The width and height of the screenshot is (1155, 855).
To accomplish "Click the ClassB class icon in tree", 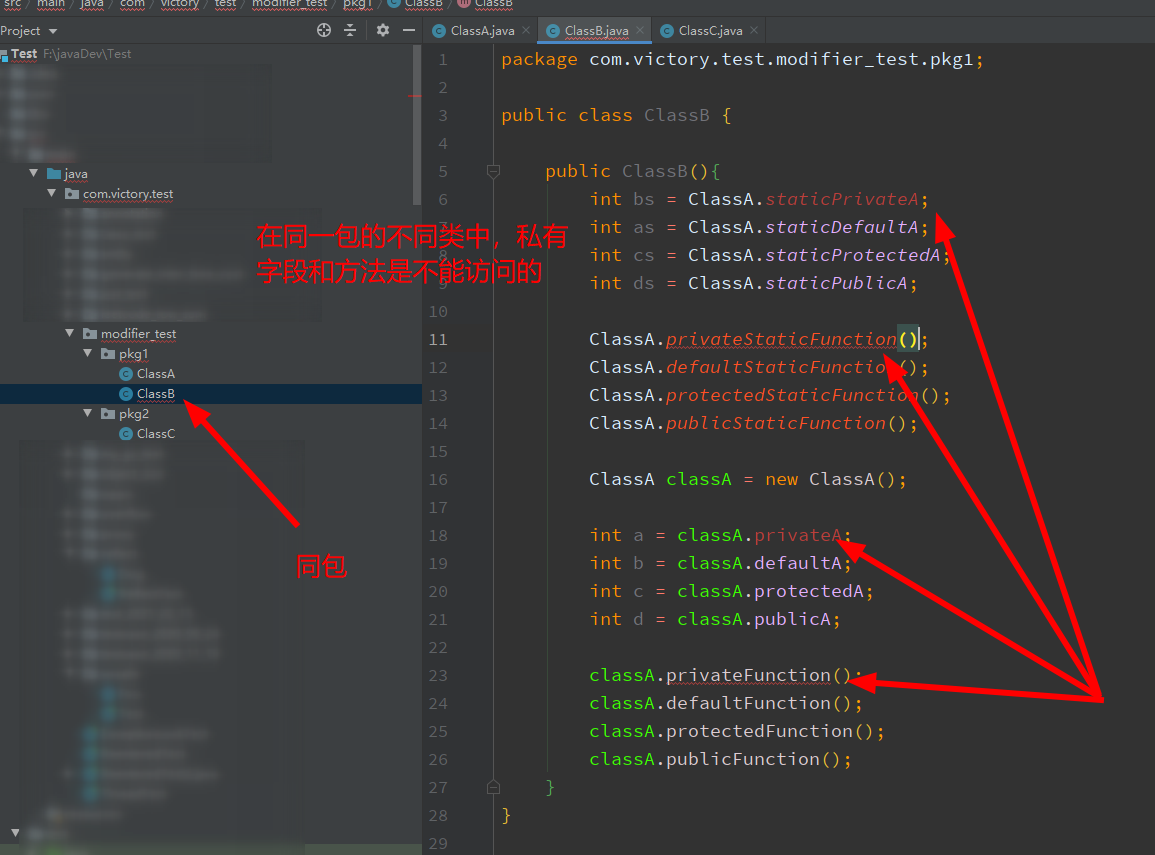I will point(125,394).
